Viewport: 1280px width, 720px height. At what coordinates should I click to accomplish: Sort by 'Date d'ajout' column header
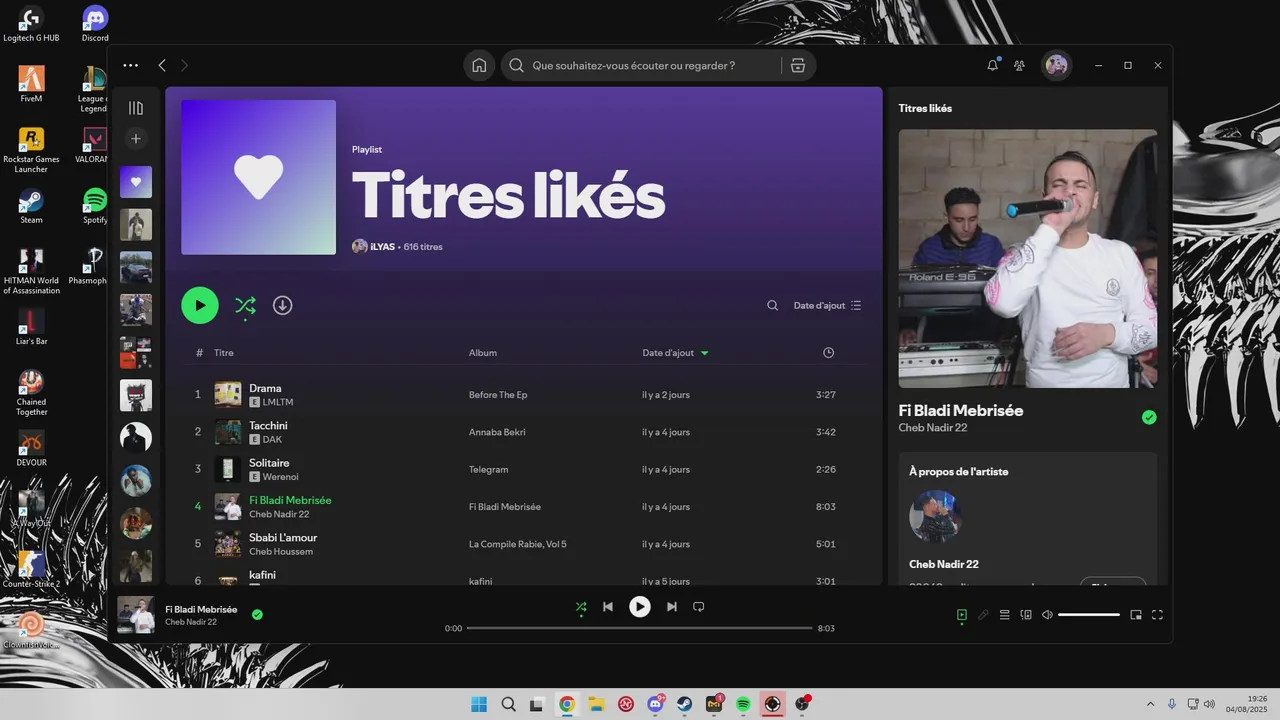[x=668, y=353]
